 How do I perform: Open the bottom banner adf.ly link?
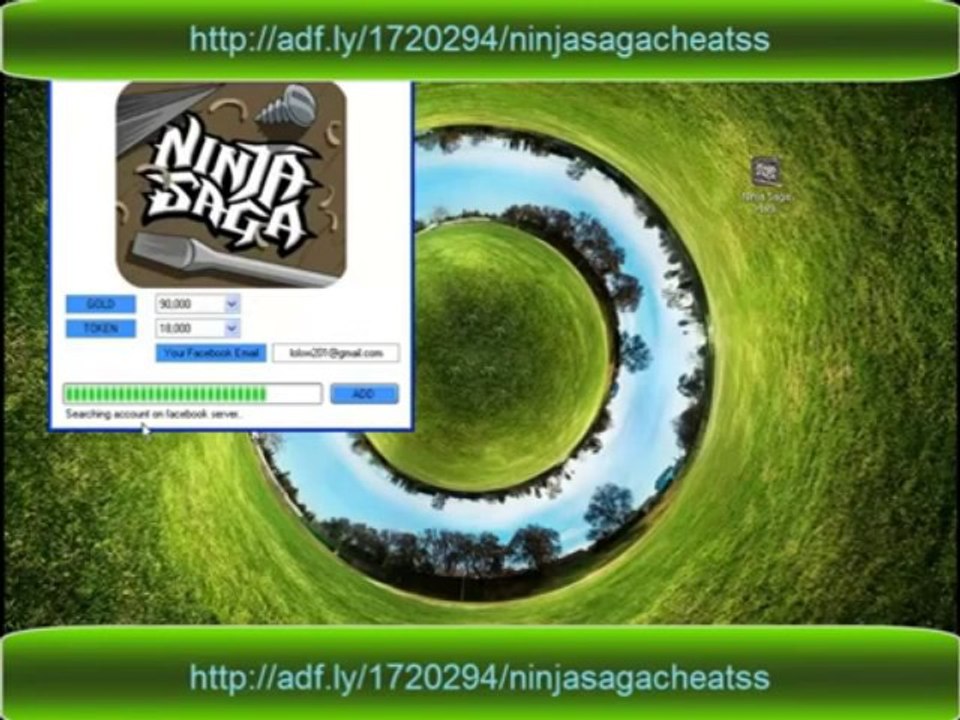click(479, 678)
